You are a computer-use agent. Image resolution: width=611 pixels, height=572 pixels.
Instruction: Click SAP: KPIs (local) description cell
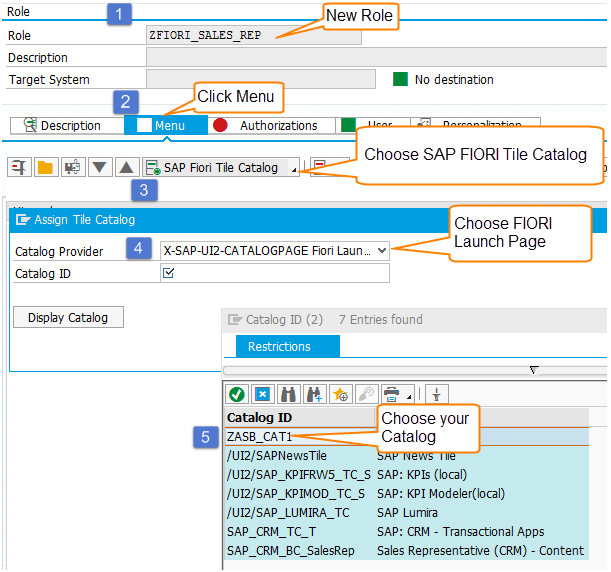(x=422, y=475)
